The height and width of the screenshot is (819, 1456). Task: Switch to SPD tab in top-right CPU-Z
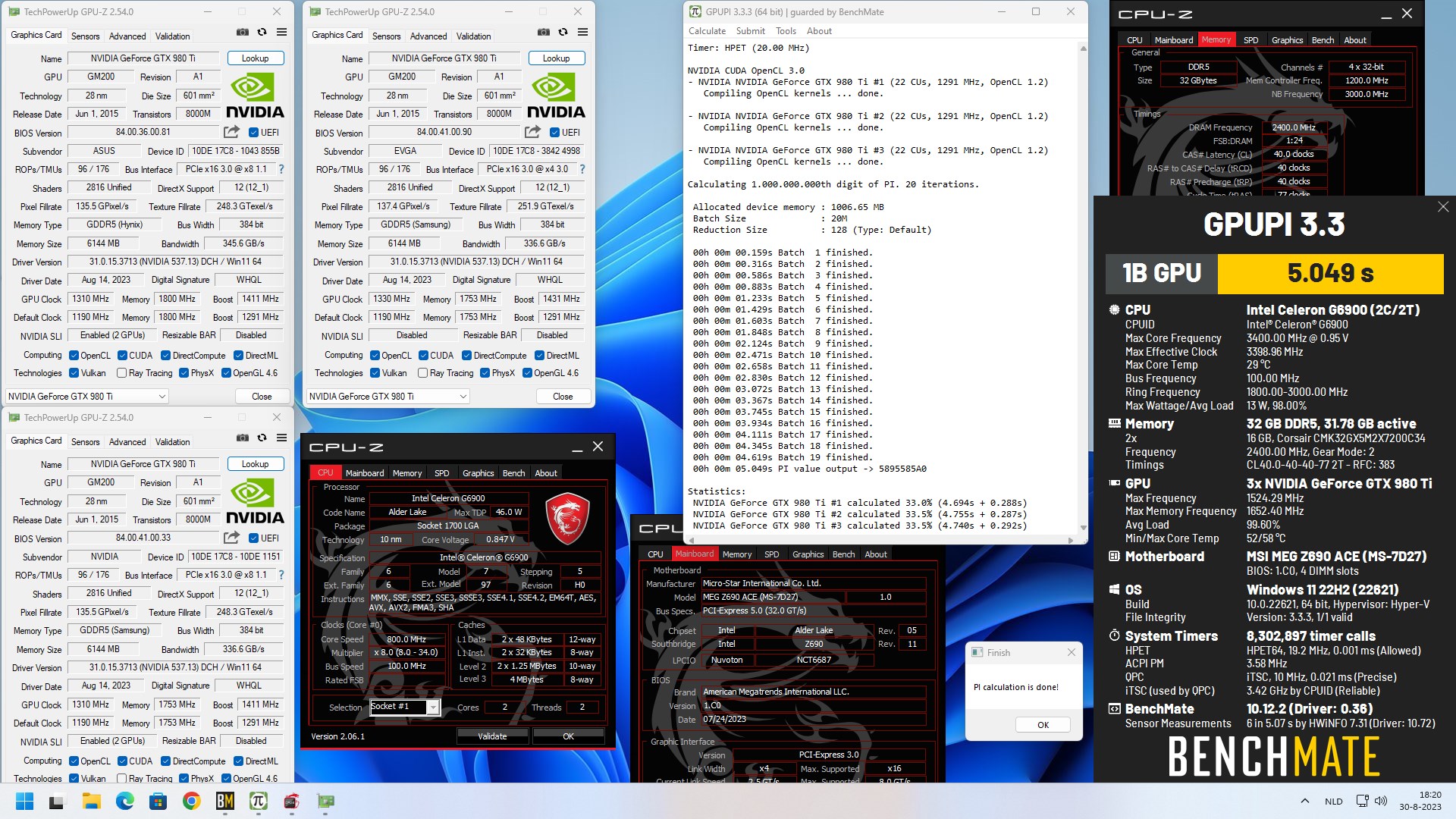(1250, 40)
